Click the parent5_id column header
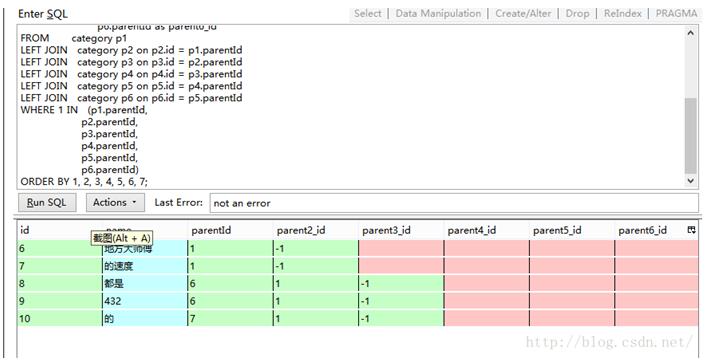This screenshot has height=363, width=708. point(572,230)
